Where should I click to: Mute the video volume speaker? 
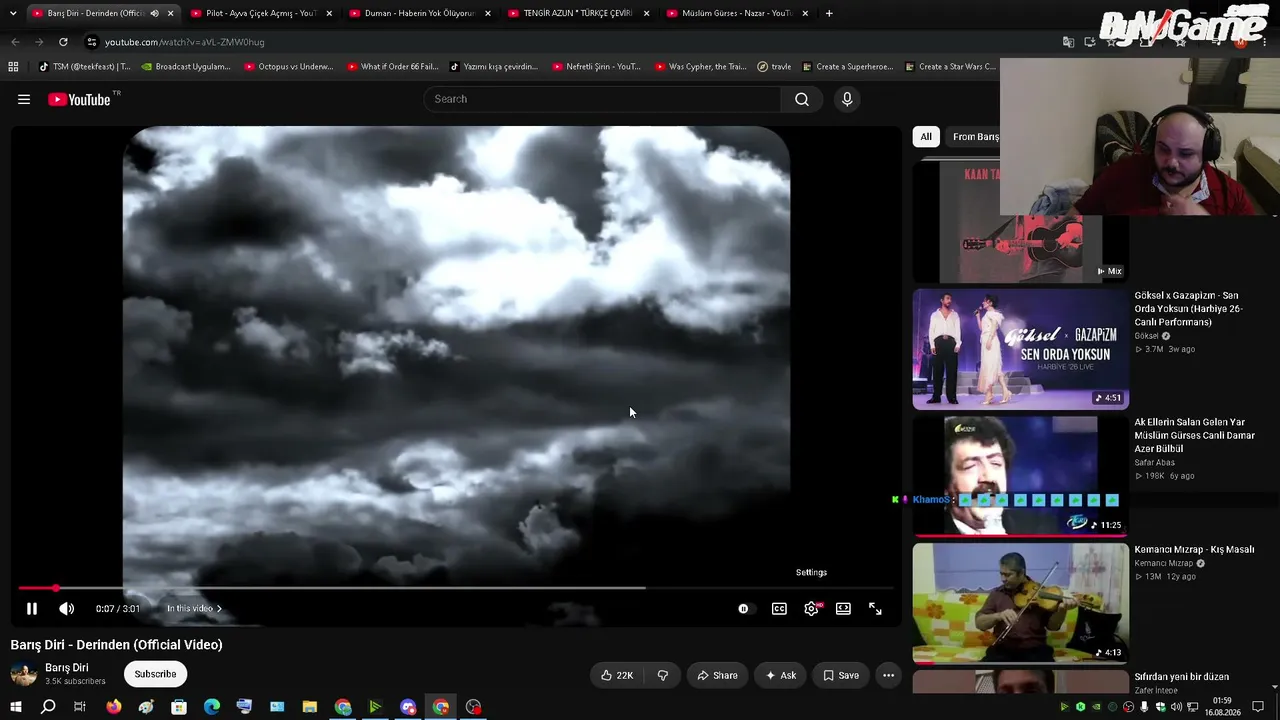pyautogui.click(x=66, y=609)
